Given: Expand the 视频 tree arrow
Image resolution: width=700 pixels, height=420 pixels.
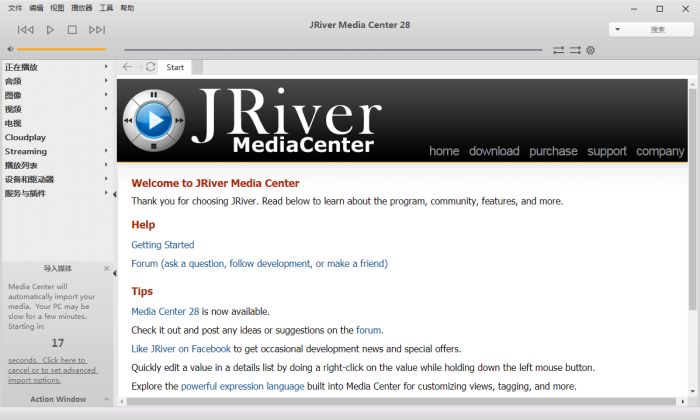Looking at the screenshot, I should tap(106, 108).
